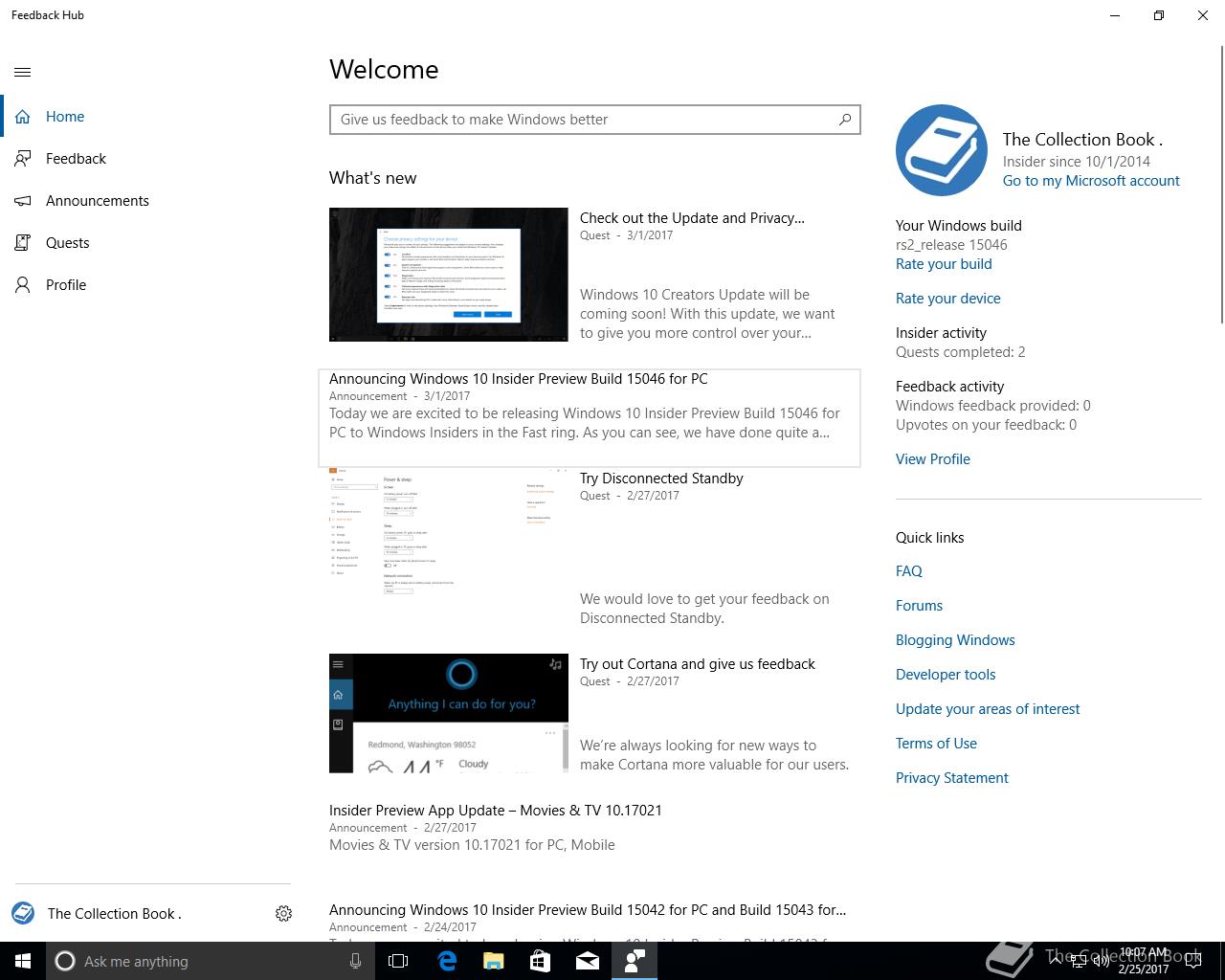The width and height of the screenshot is (1225, 980).
Task: Open Build 15042 and 15043 announcement title
Action: (588, 910)
